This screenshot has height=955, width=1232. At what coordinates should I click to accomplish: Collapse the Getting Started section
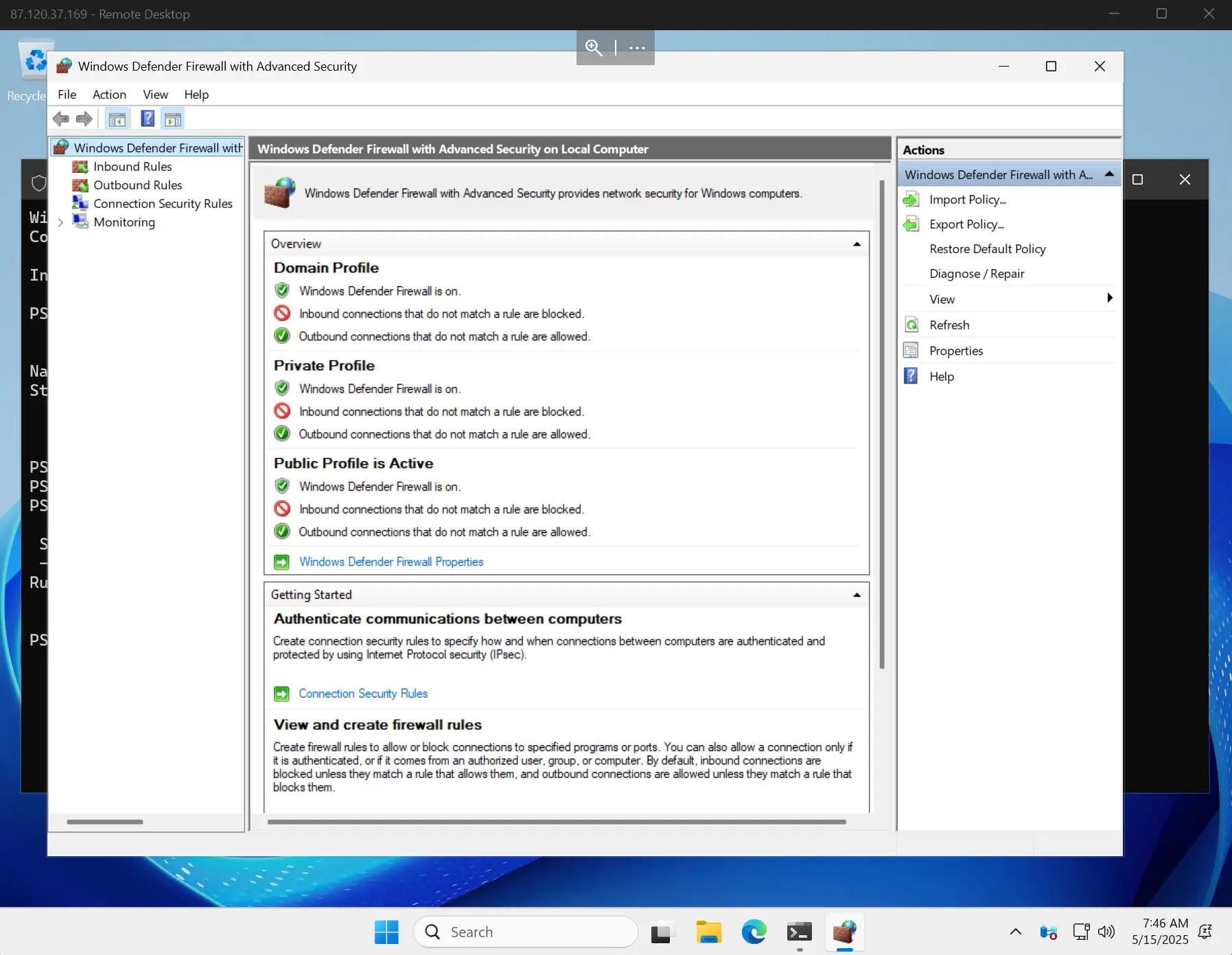(x=857, y=595)
